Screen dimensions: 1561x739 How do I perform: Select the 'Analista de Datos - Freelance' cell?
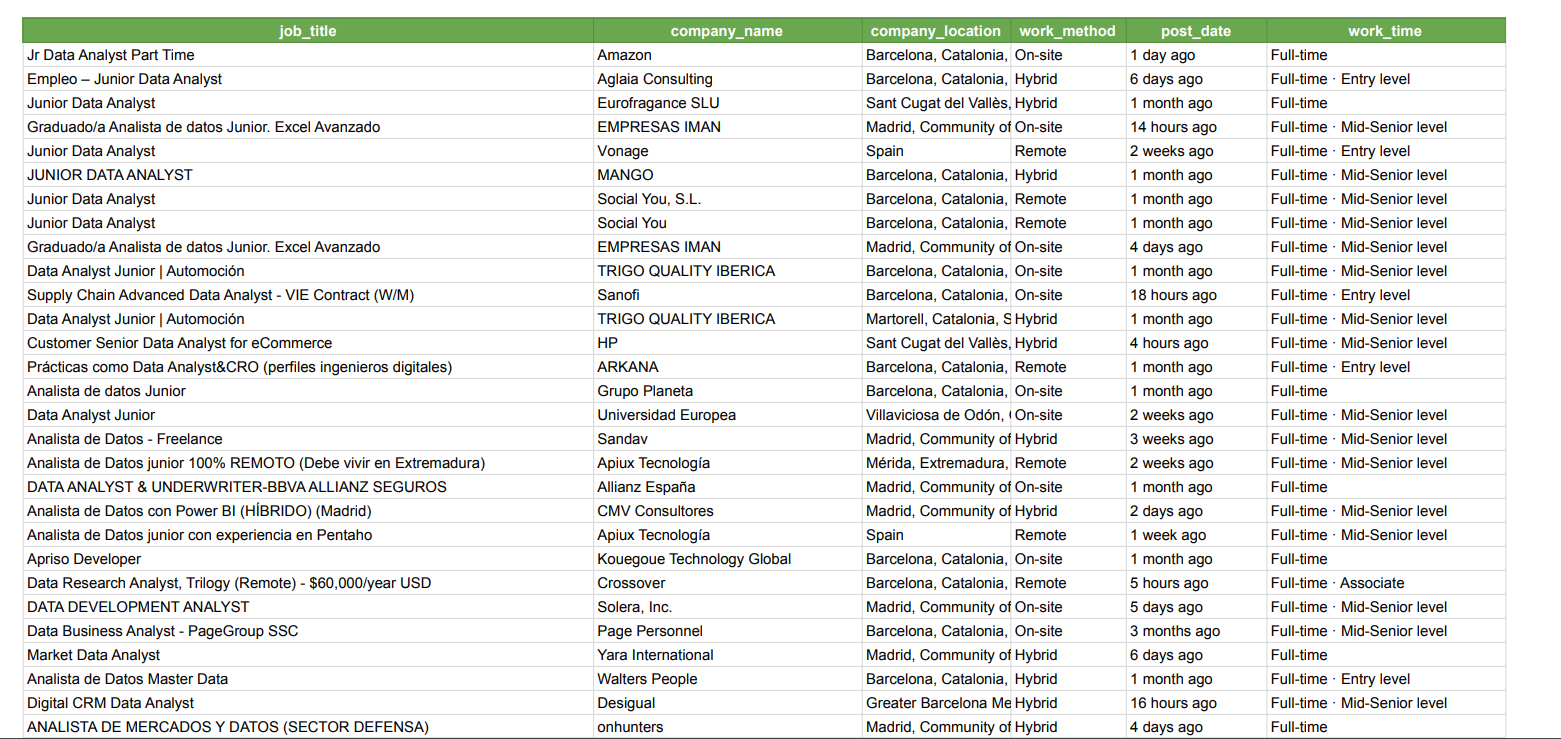[x=308, y=439]
